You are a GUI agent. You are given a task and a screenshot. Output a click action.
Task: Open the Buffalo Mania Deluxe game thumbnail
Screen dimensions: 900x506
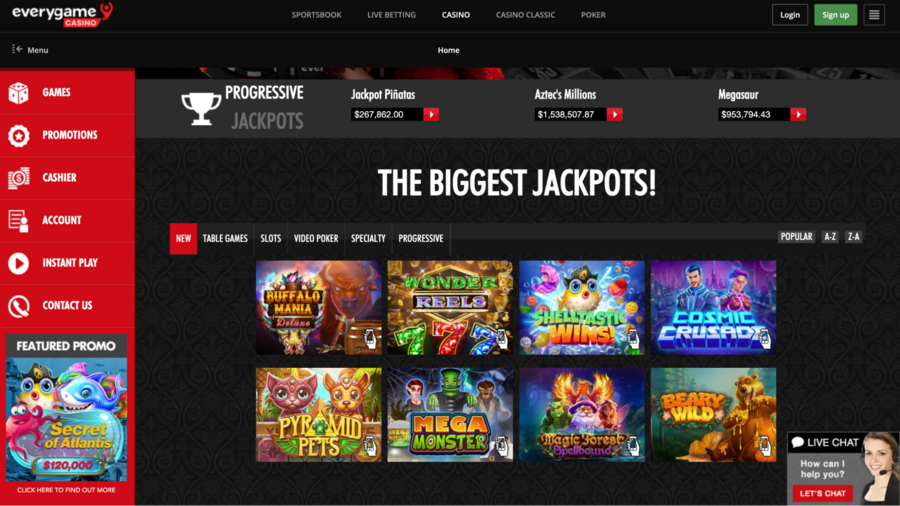click(x=319, y=308)
